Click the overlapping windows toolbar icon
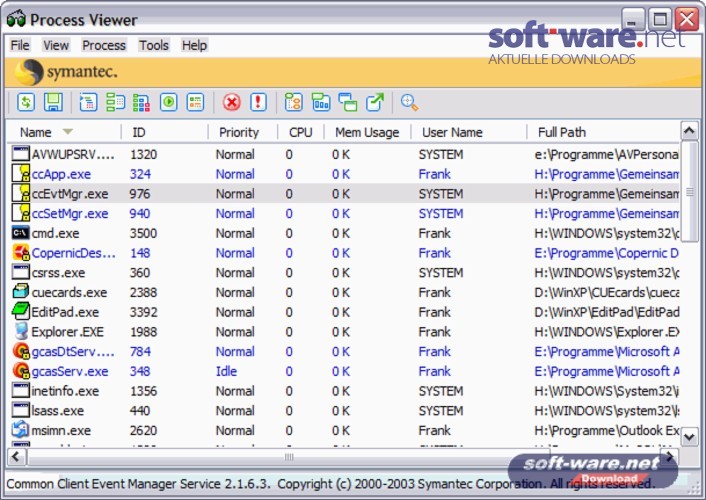Viewport: 706px width, 500px height. 348,102
